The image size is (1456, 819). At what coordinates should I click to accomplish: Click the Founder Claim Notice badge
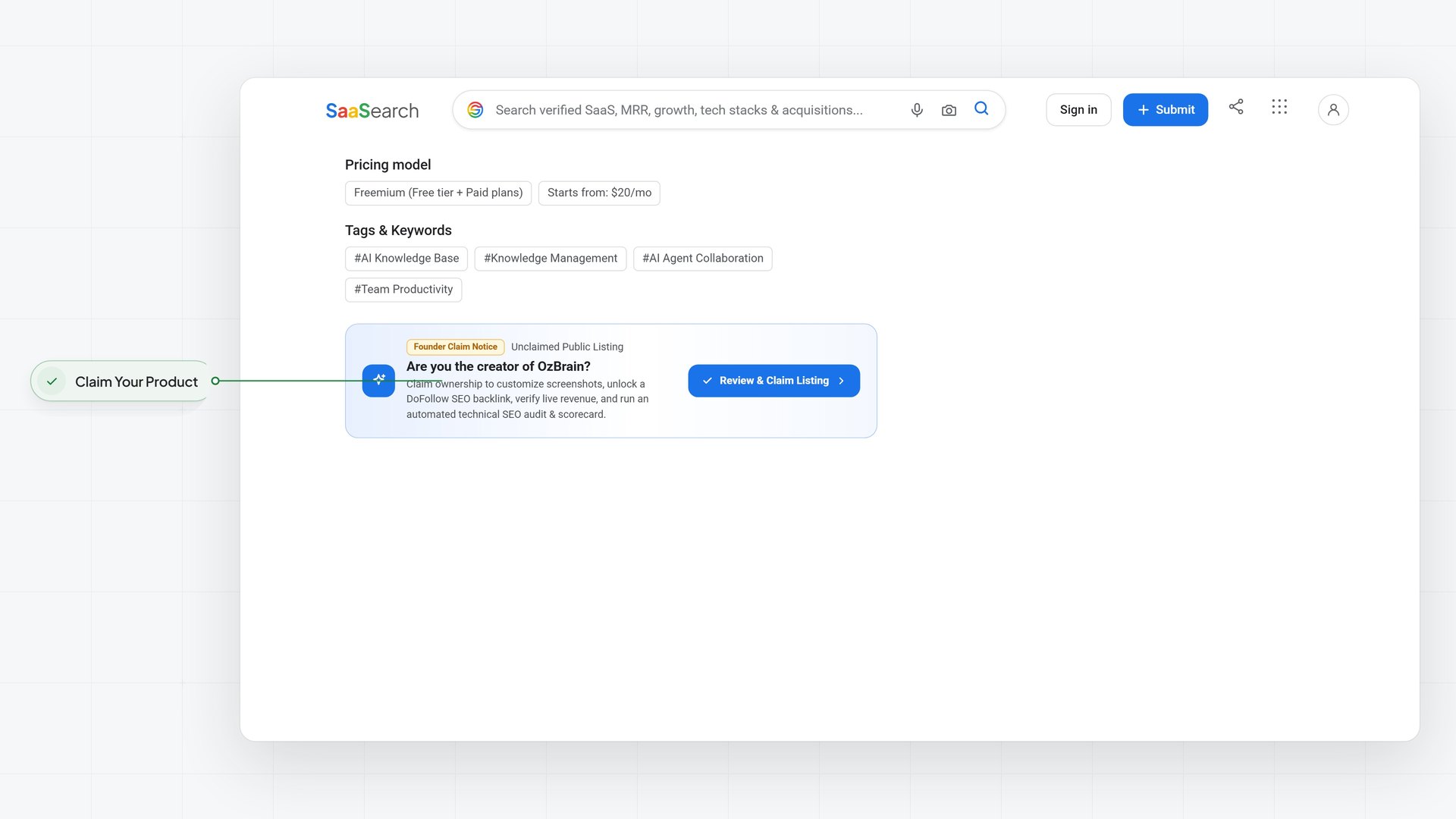[x=455, y=347]
